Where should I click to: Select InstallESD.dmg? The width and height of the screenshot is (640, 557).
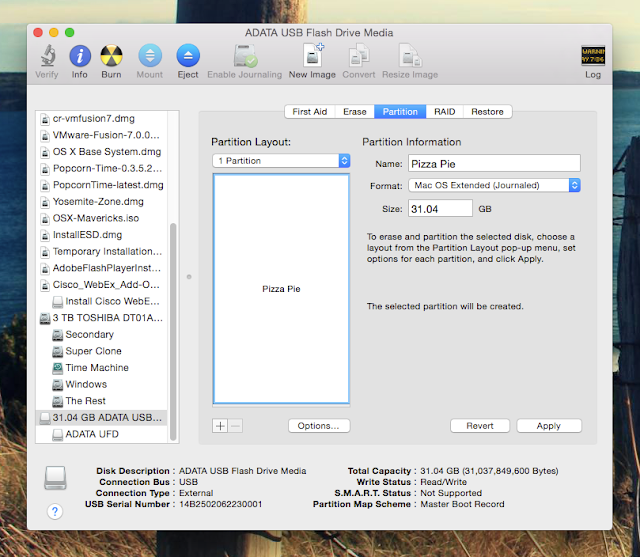(101, 235)
